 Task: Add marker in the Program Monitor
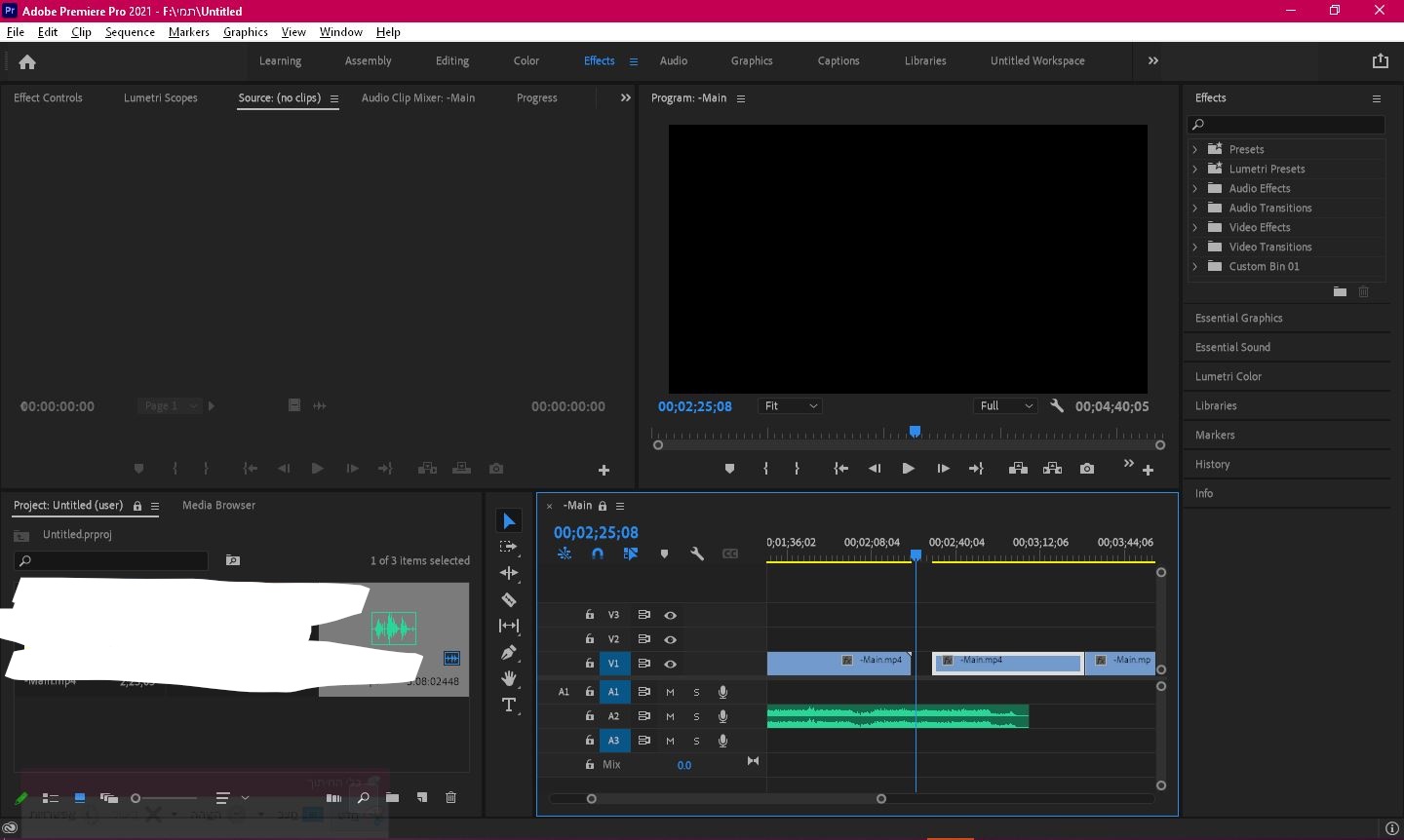click(x=729, y=469)
